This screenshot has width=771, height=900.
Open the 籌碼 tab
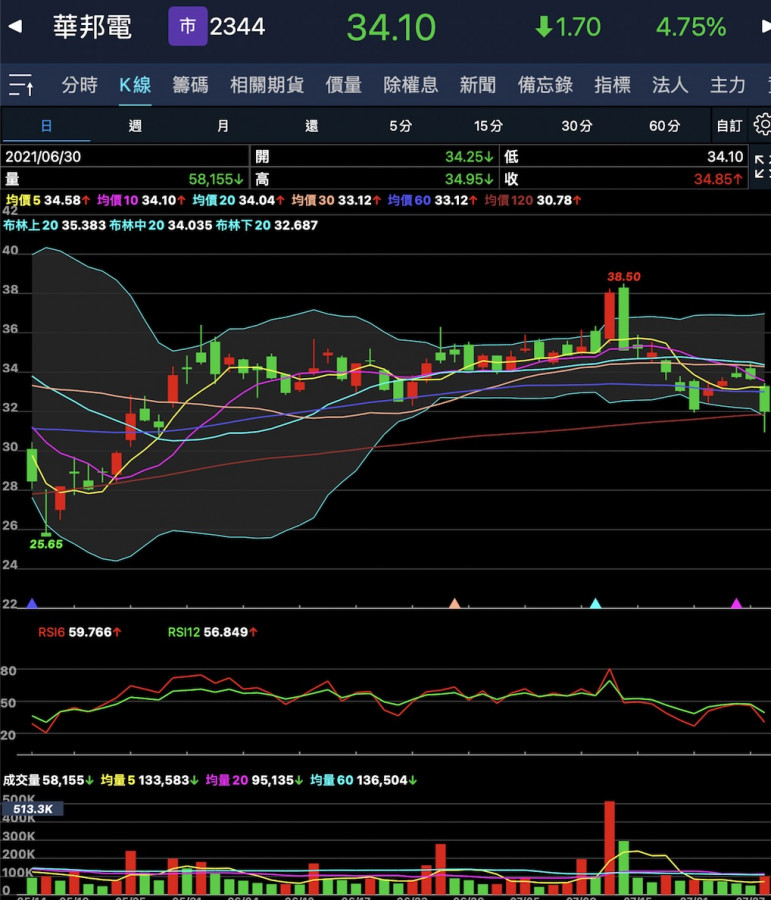pyautogui.click(x=190, y=86)
